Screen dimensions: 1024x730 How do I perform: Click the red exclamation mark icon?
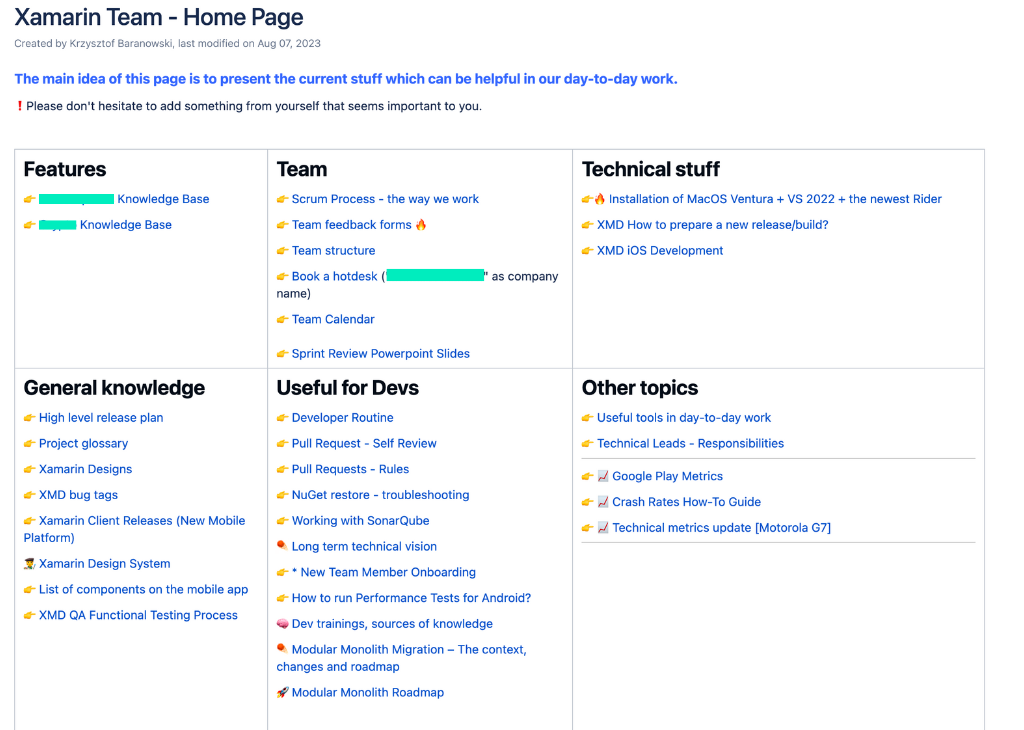20,106
